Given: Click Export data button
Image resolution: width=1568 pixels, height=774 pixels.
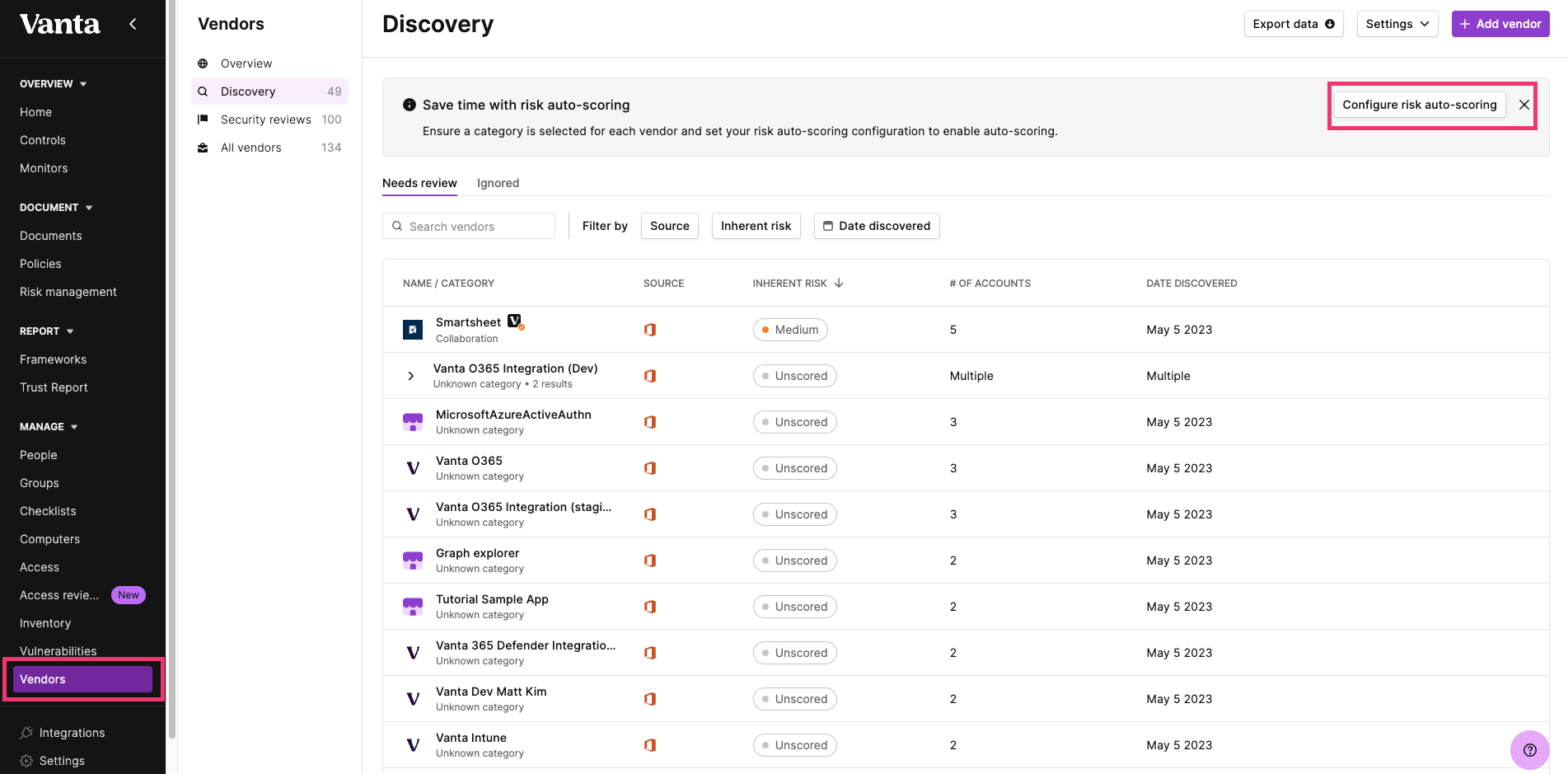Looking at the screenshot, I should pyautogui.click(x=1294, y=24).
